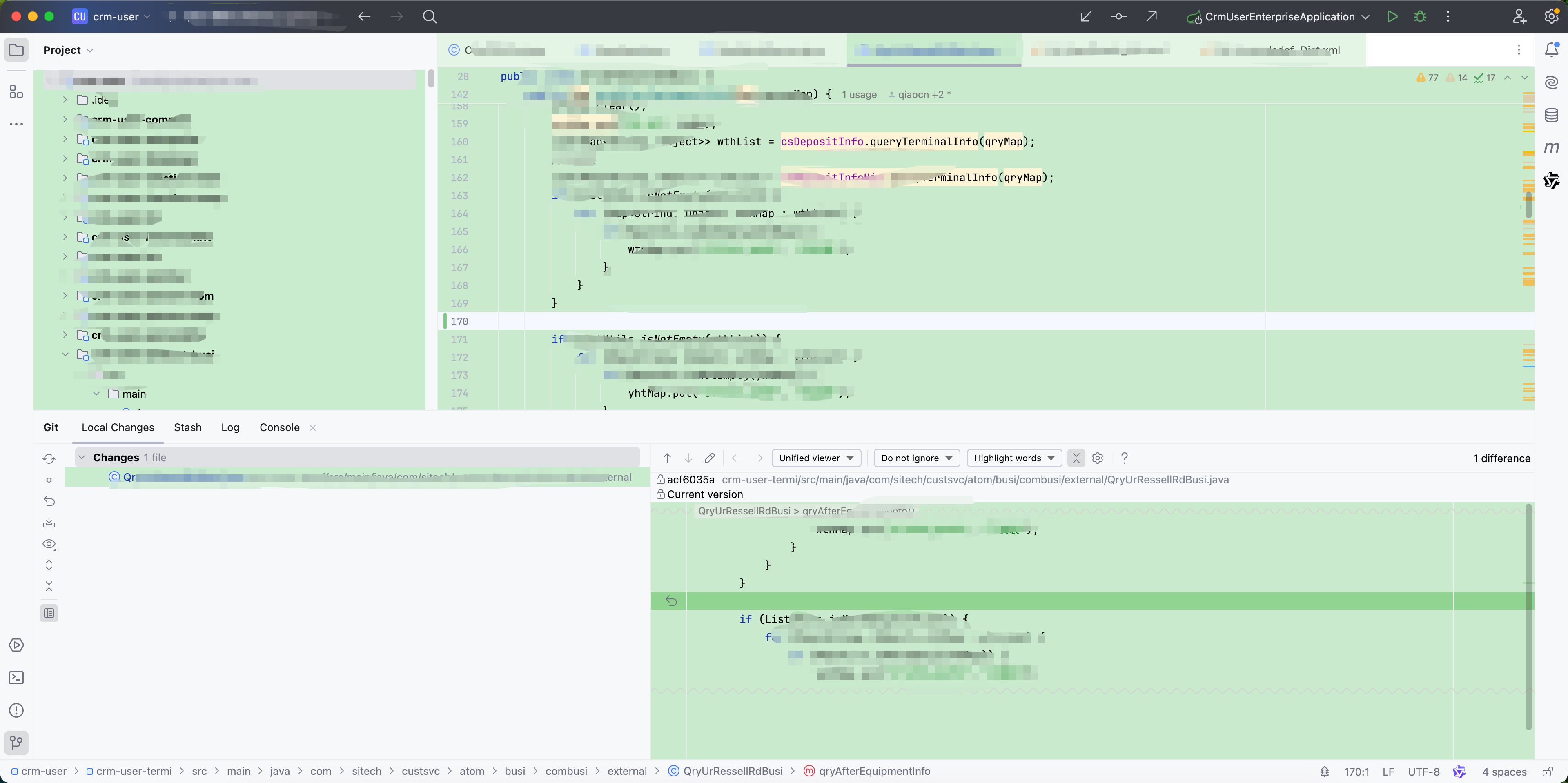
Task: Switch to the Stash tab
Action: click(x=187, y=428)
